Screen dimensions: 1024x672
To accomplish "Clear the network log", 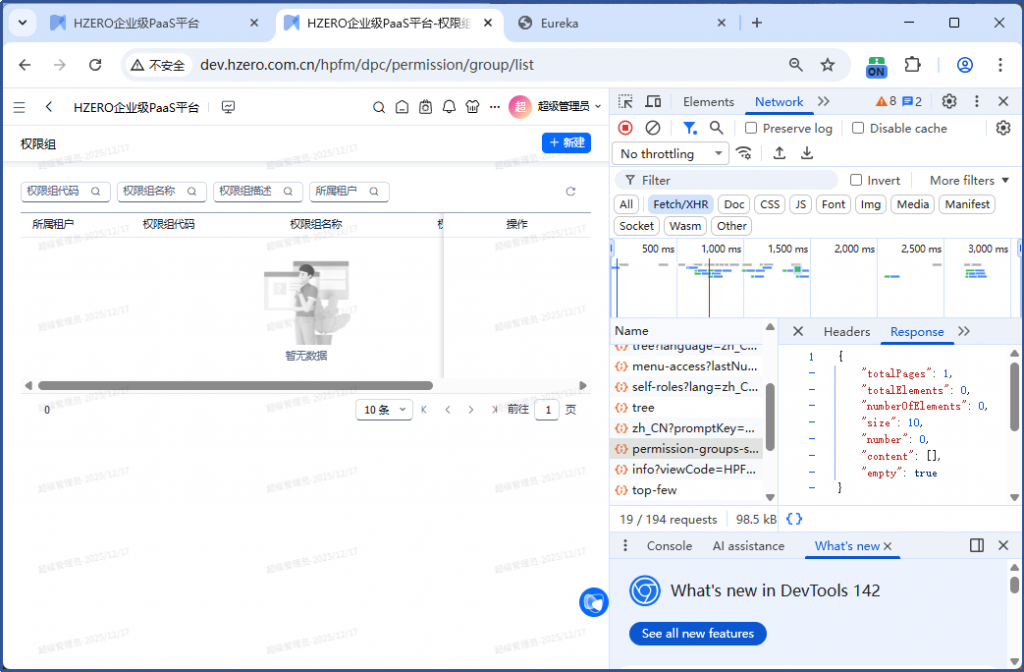I will (x=652, y=128).
